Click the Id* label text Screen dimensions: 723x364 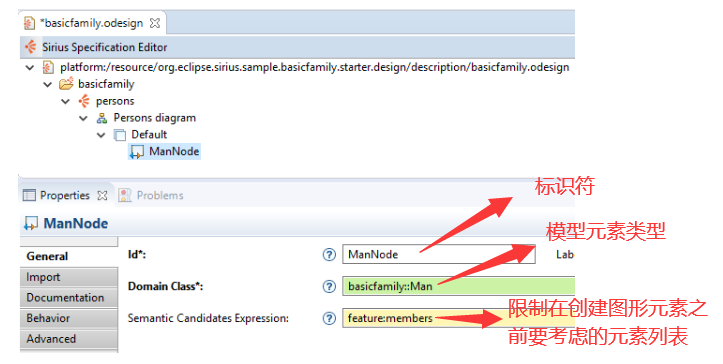[x=137, y=254]
